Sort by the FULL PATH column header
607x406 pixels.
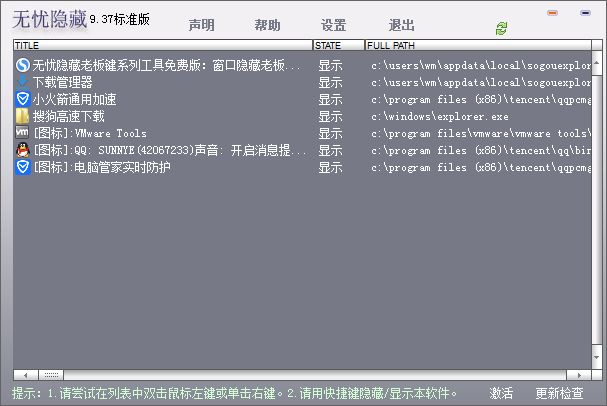[x=478, y=45]
